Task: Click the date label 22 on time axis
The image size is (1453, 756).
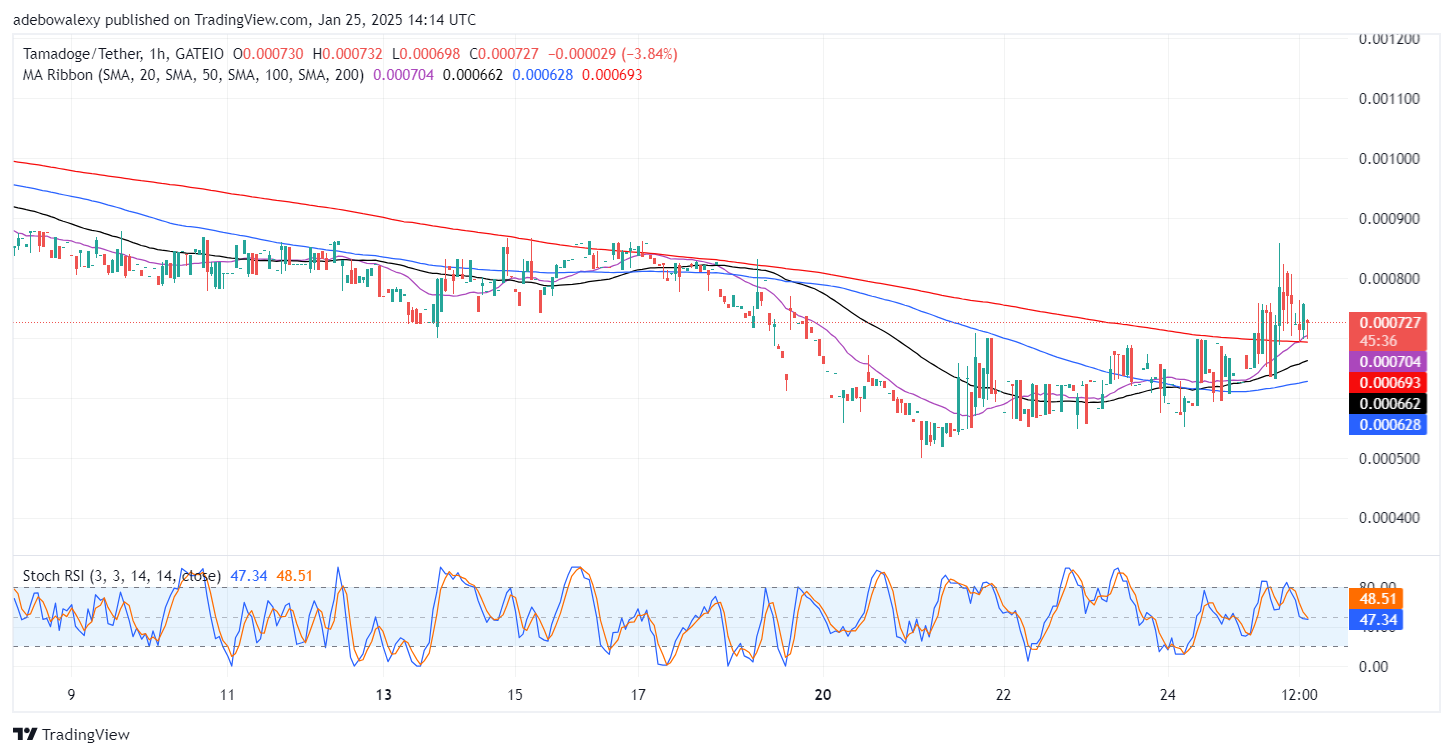Action: [x=1004, y=695]
